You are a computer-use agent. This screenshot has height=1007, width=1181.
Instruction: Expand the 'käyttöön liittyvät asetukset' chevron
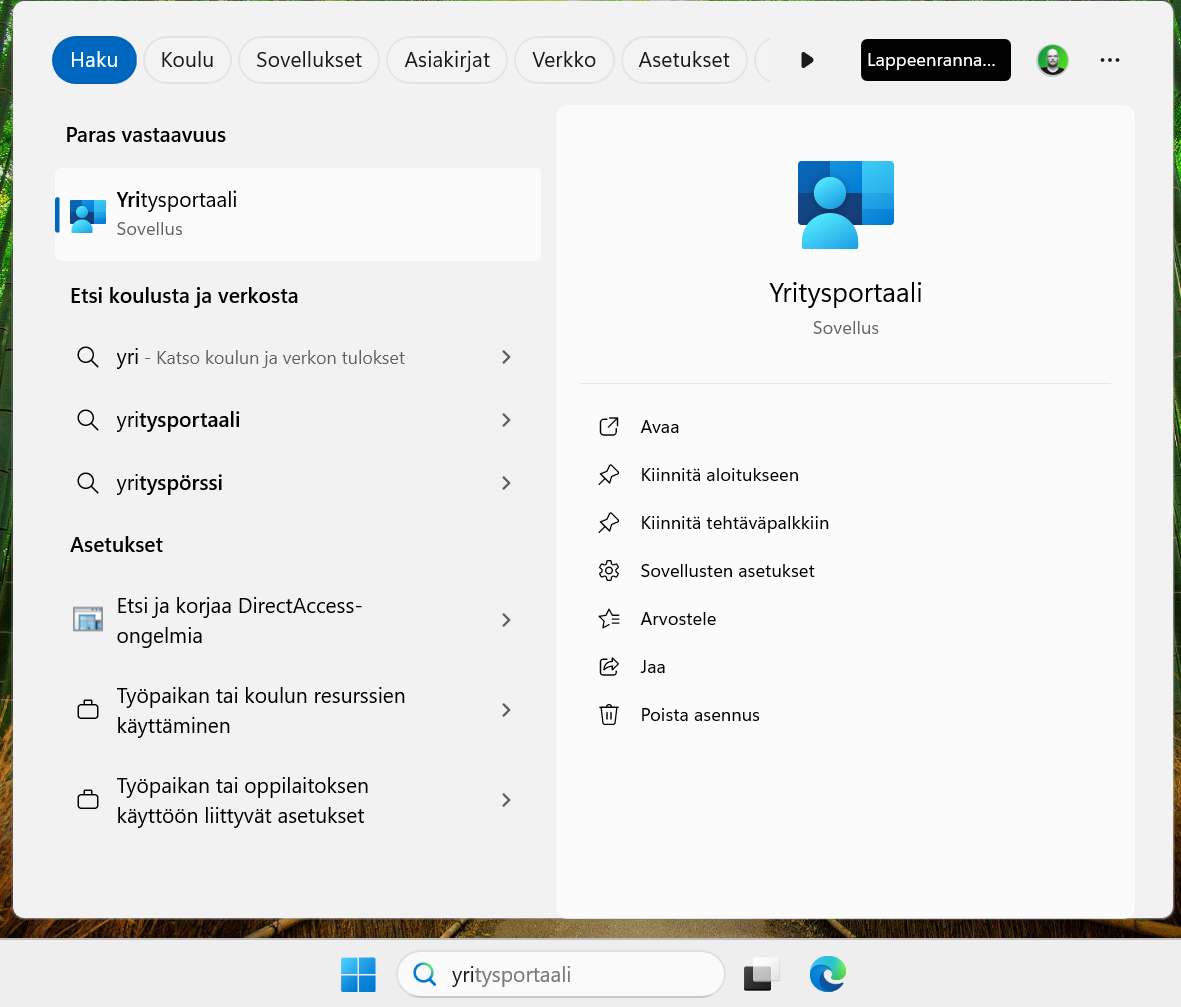[506, 800]
